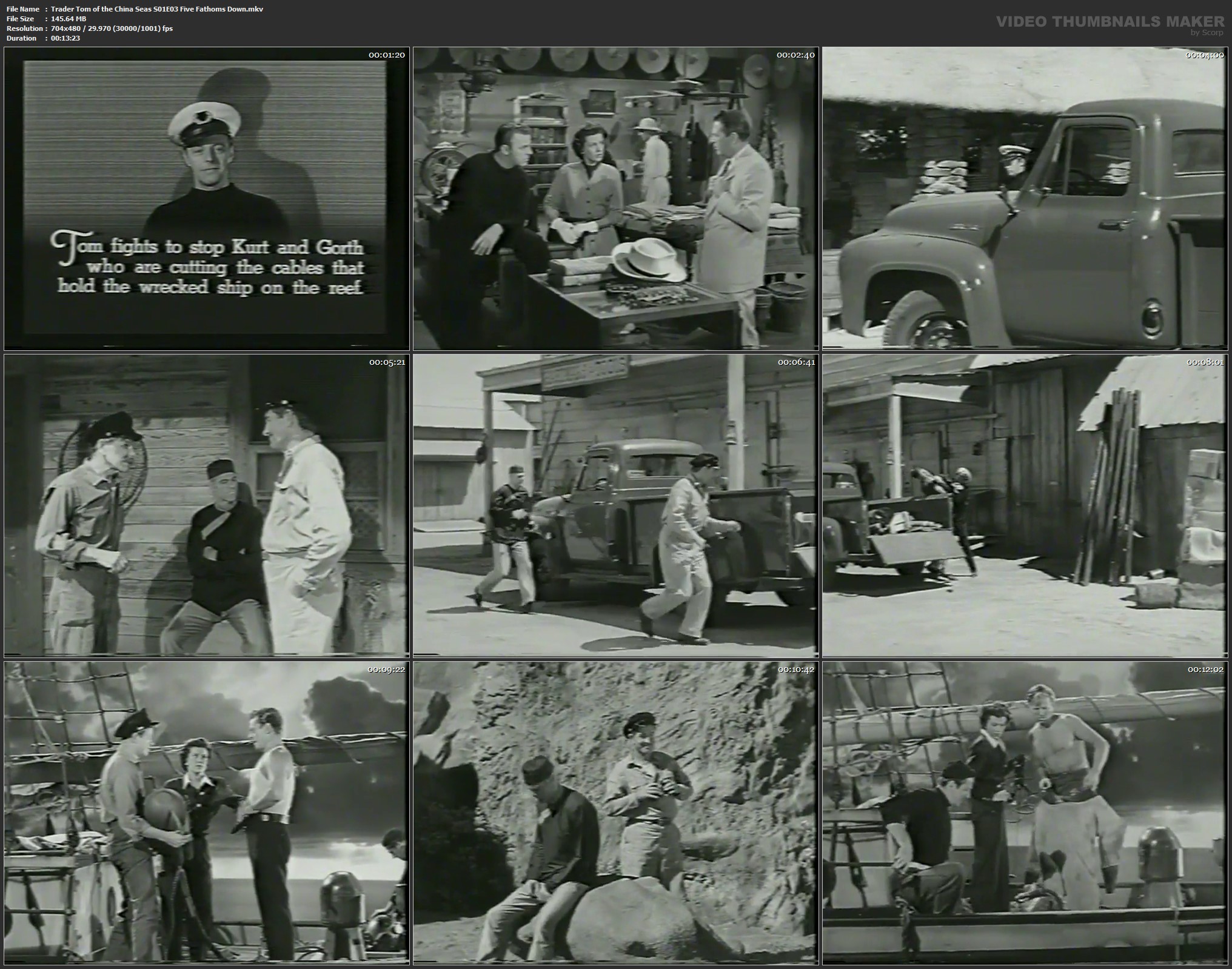Click the File Name text line
Viewport: 1232px width, 969px height.
[x=135, y=9]
